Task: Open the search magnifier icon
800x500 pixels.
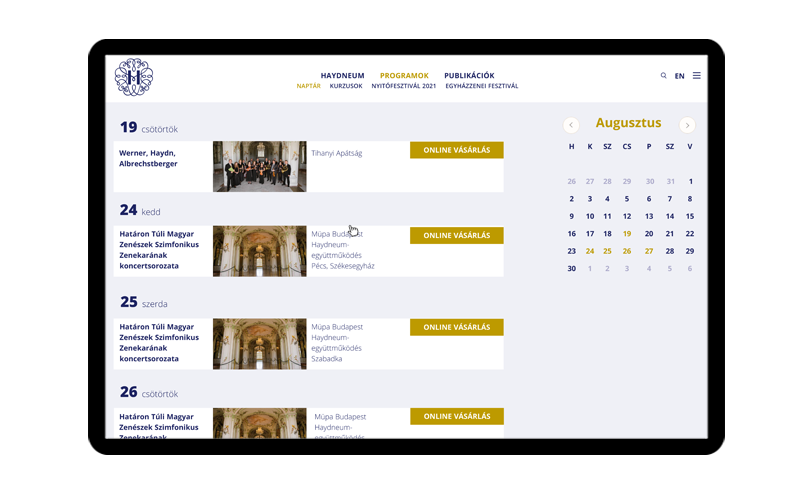Action: tap(664, 76)
